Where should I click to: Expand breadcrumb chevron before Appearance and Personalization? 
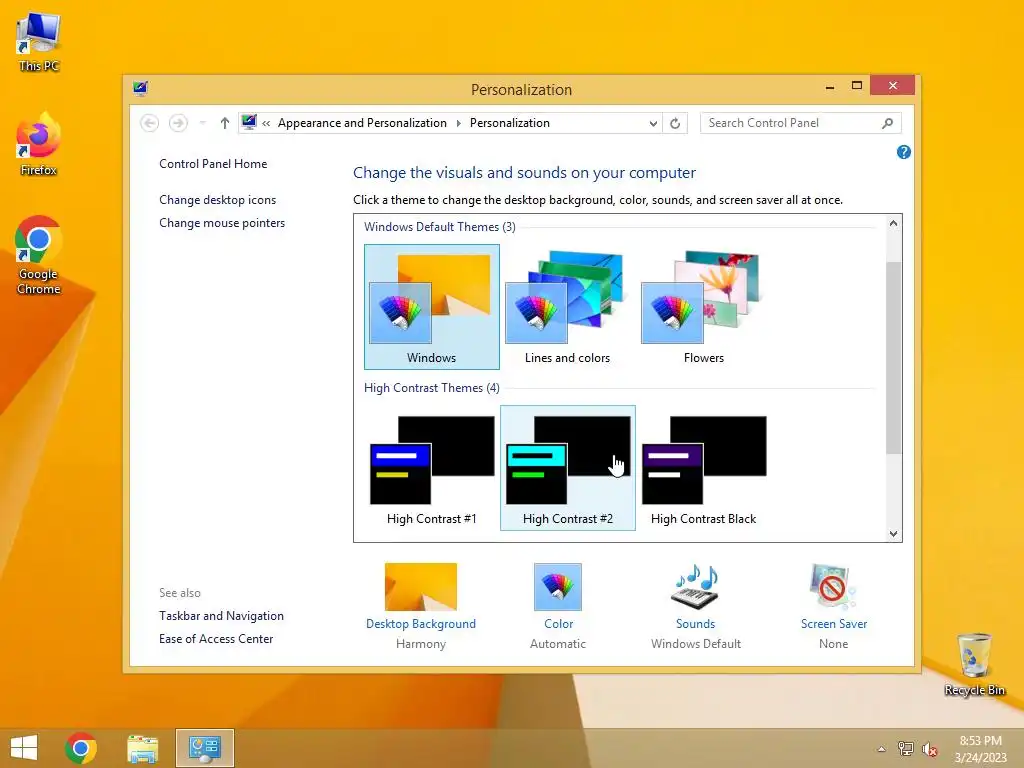[x=266, y=123]
